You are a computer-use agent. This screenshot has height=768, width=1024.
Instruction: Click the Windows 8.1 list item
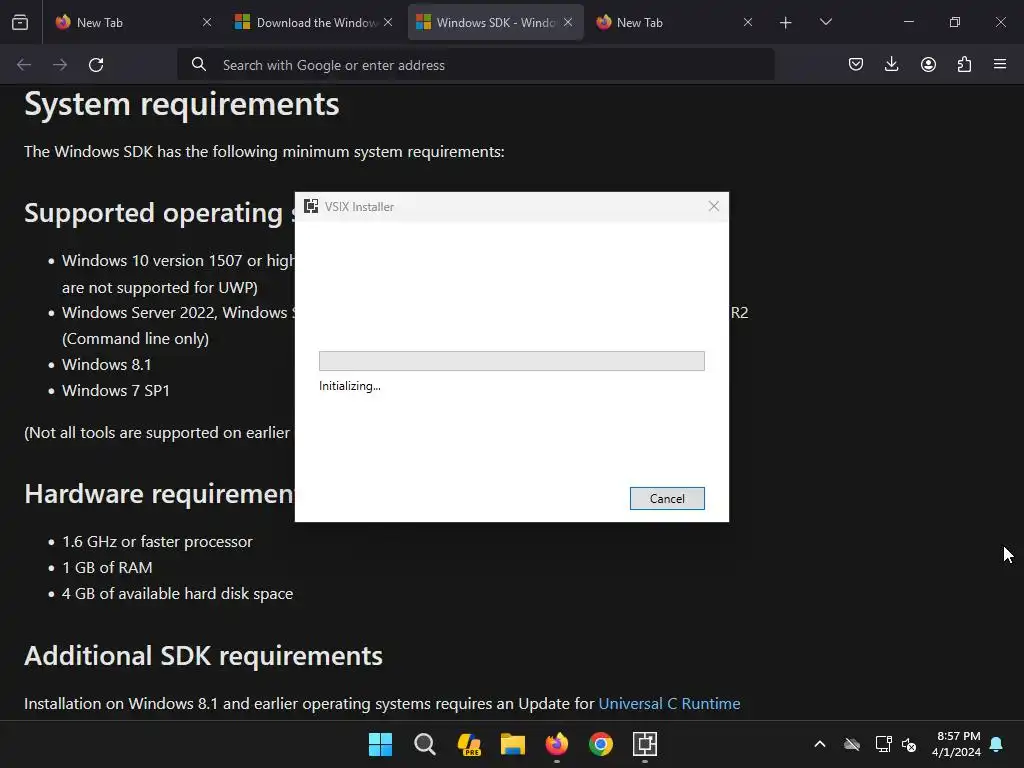(106, 364)
